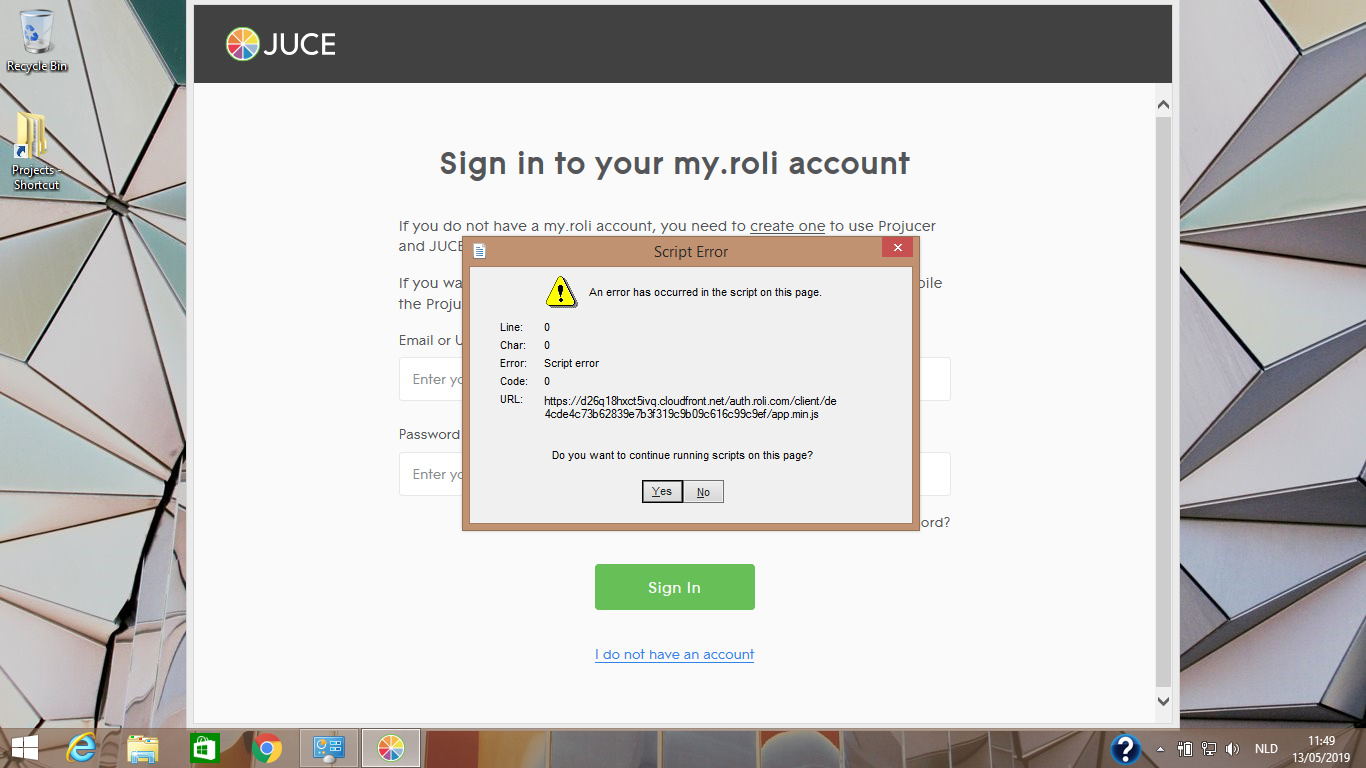This screenshot has height=768, width=1366.
Task: Follow the "create one" link
Action: pyautogui.click(x=787, y=226)
